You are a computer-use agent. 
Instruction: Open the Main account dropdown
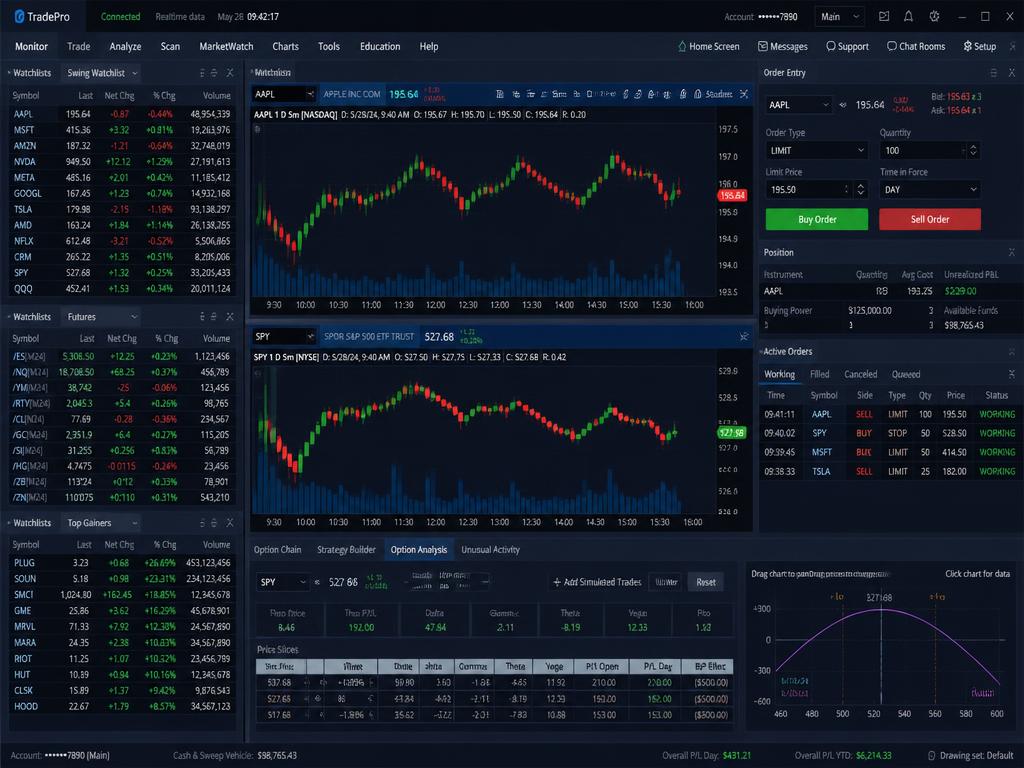(x=840, y=17)
